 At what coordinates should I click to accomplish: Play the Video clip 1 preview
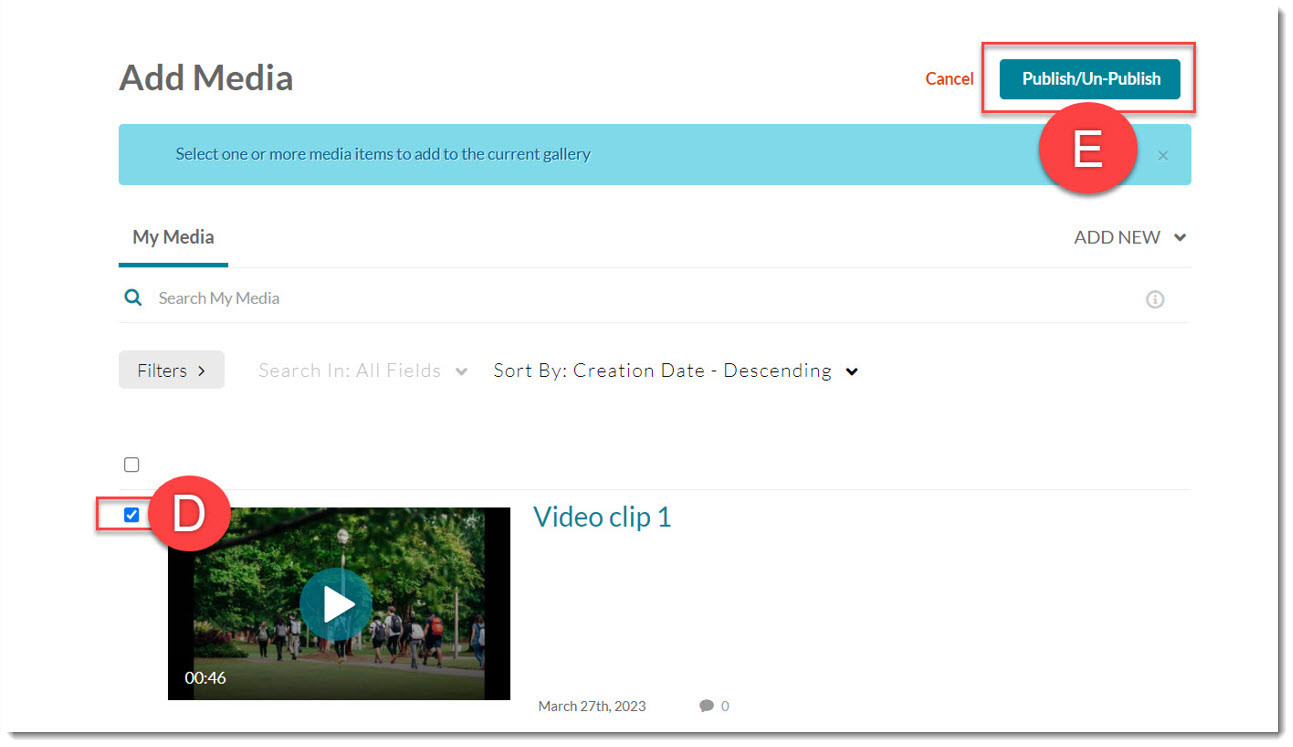click(338, 604)
